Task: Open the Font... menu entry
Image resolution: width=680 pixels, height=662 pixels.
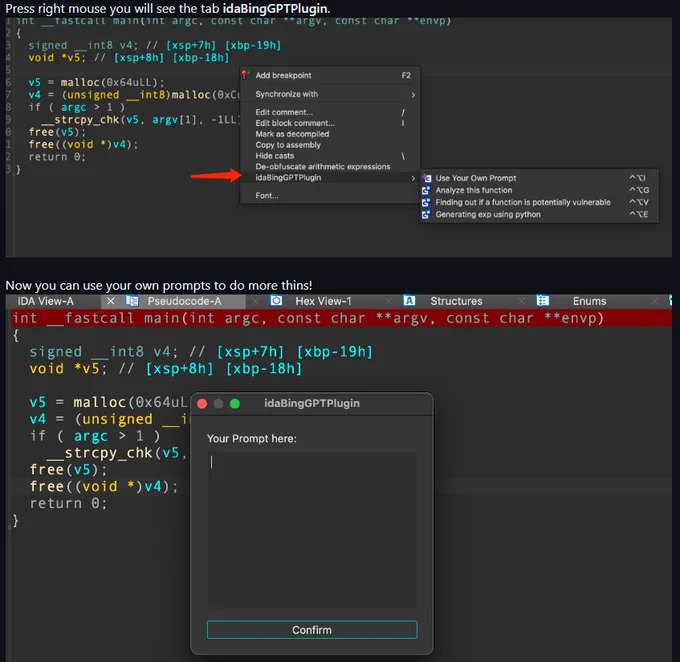Action: click(330, 196)
